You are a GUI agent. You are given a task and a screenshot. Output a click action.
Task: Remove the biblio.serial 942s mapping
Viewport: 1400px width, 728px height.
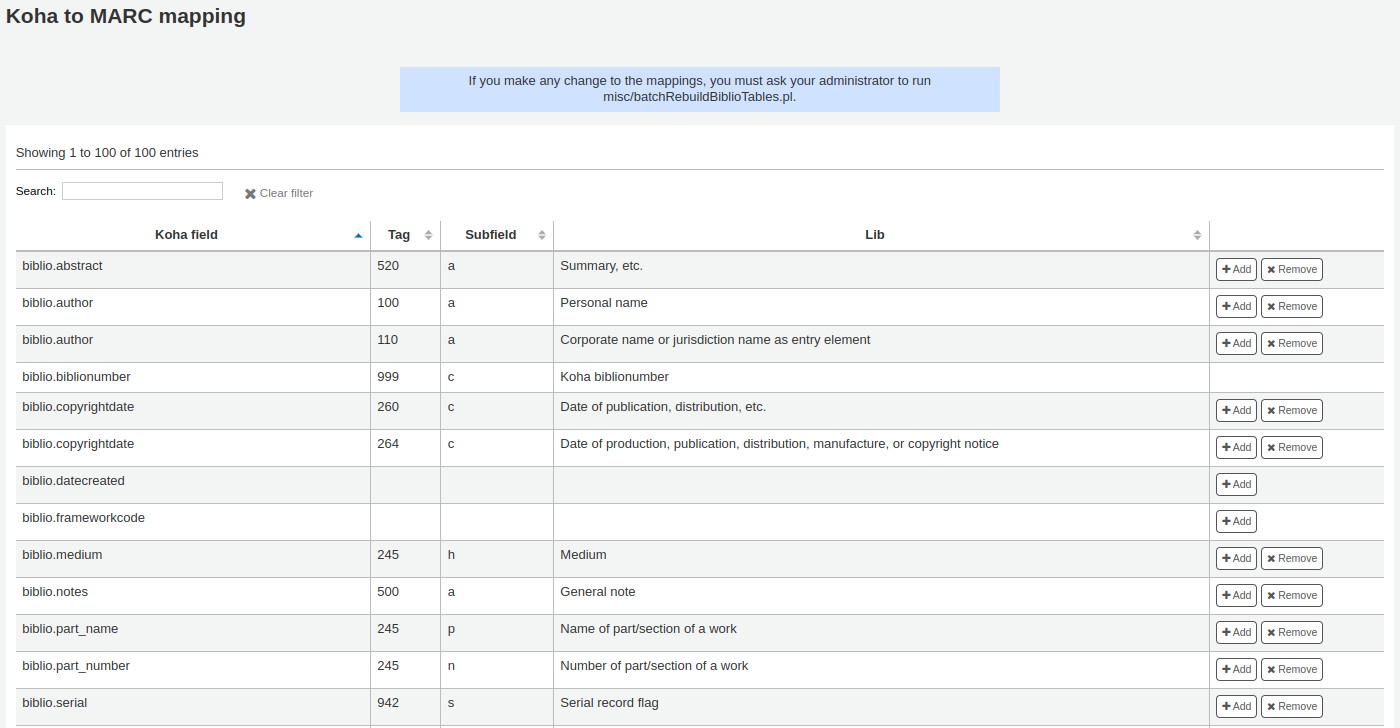point(1291,706)
